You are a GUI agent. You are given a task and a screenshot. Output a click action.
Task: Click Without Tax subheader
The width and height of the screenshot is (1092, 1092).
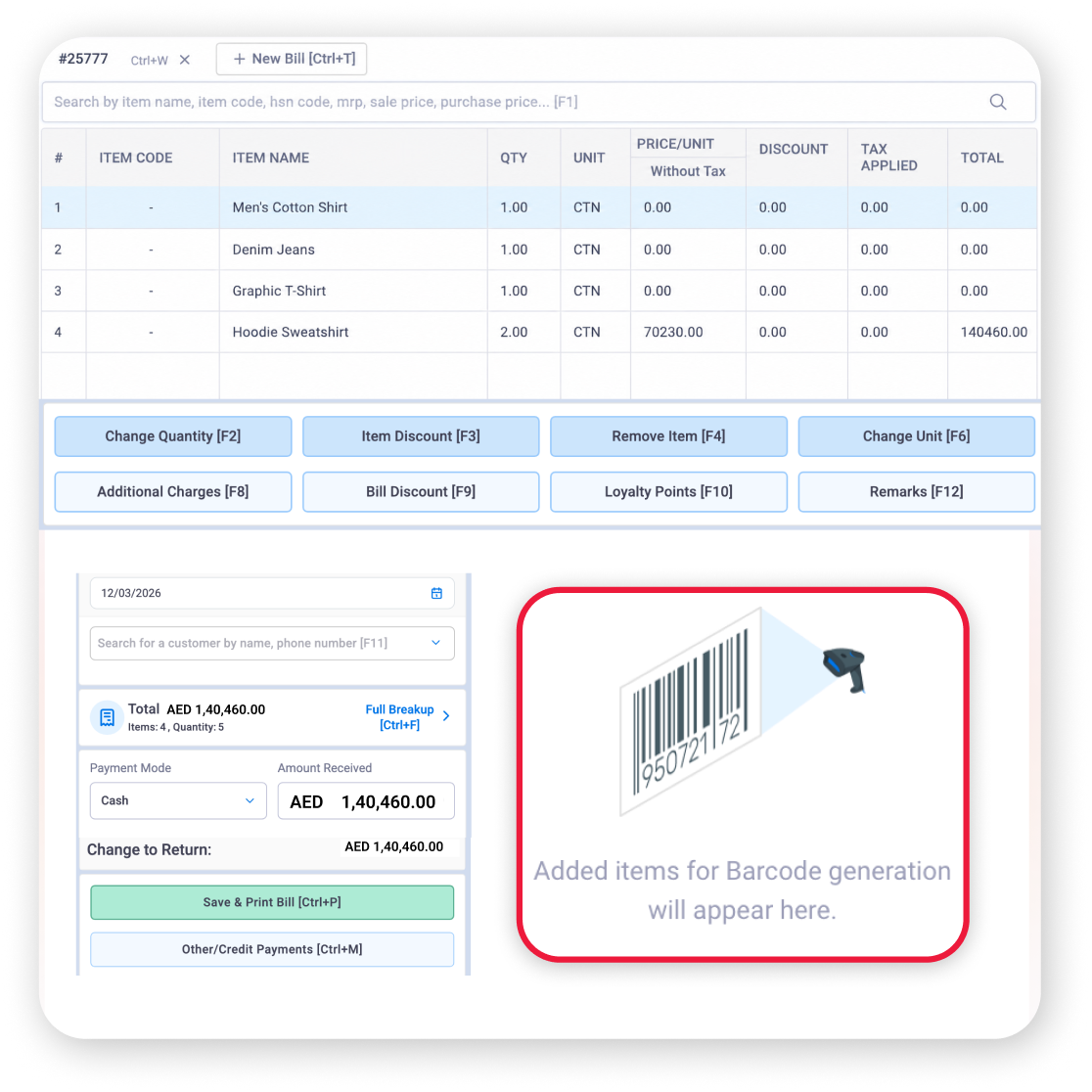(688, 171)
